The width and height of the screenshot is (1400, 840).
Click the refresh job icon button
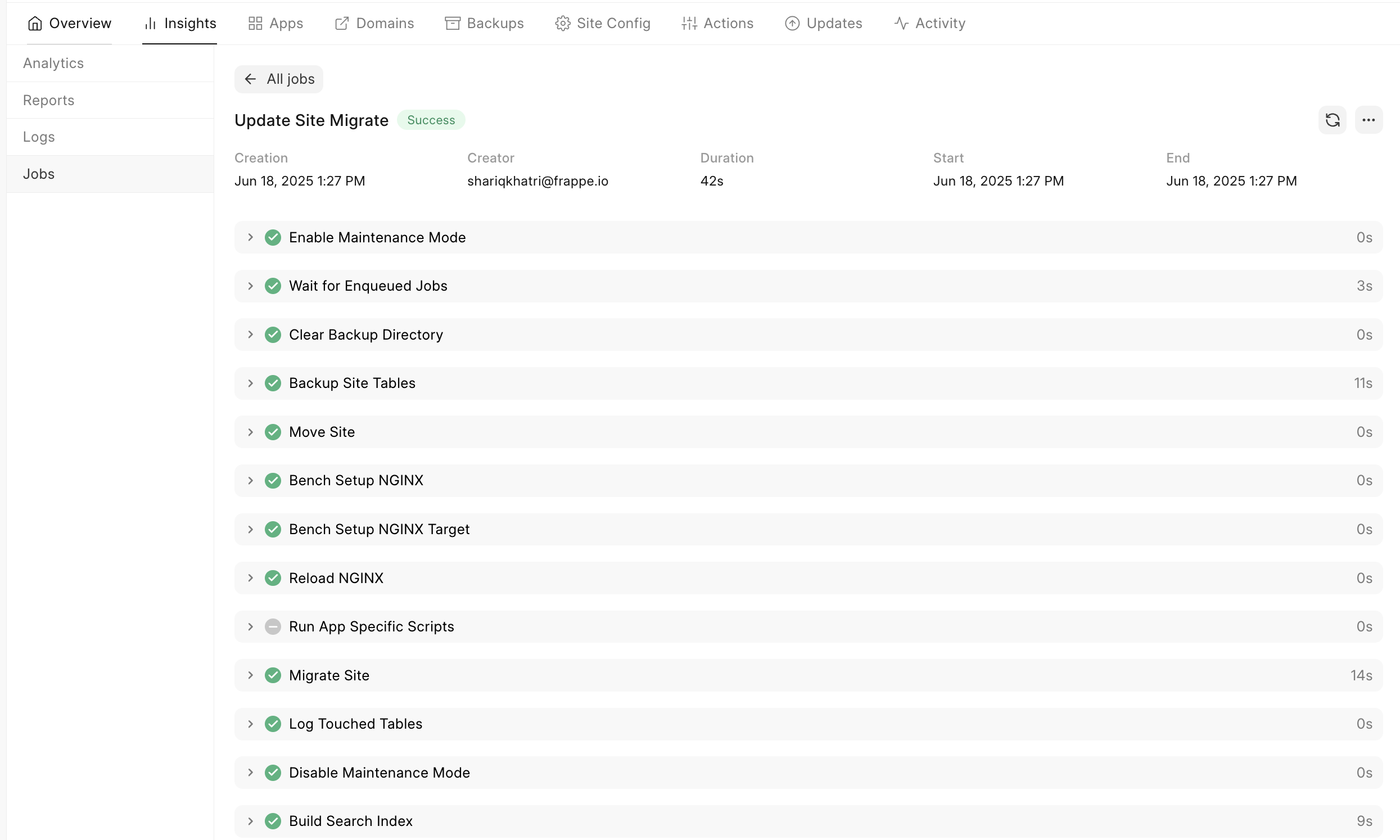click(1332, 120)
